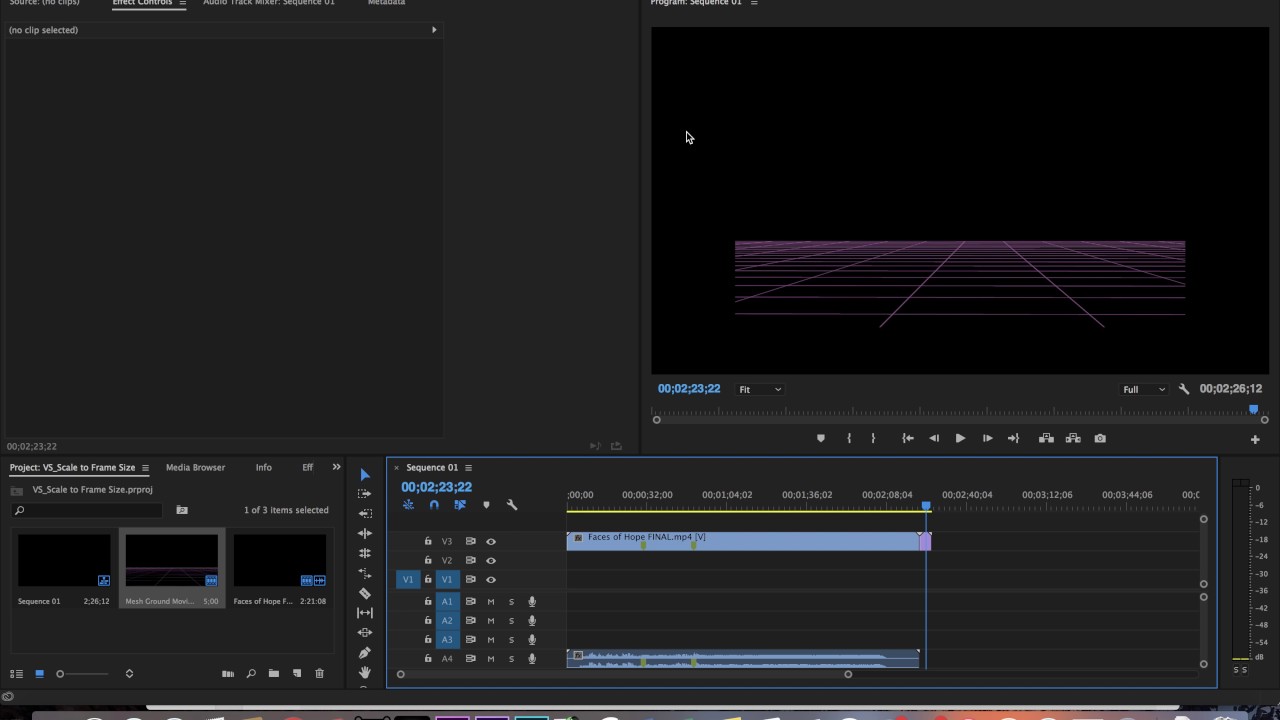Image resolution: width=1280 pixels, height=720 pixels.
Task: Open the Info panel tab
Action: pos(263,467)
